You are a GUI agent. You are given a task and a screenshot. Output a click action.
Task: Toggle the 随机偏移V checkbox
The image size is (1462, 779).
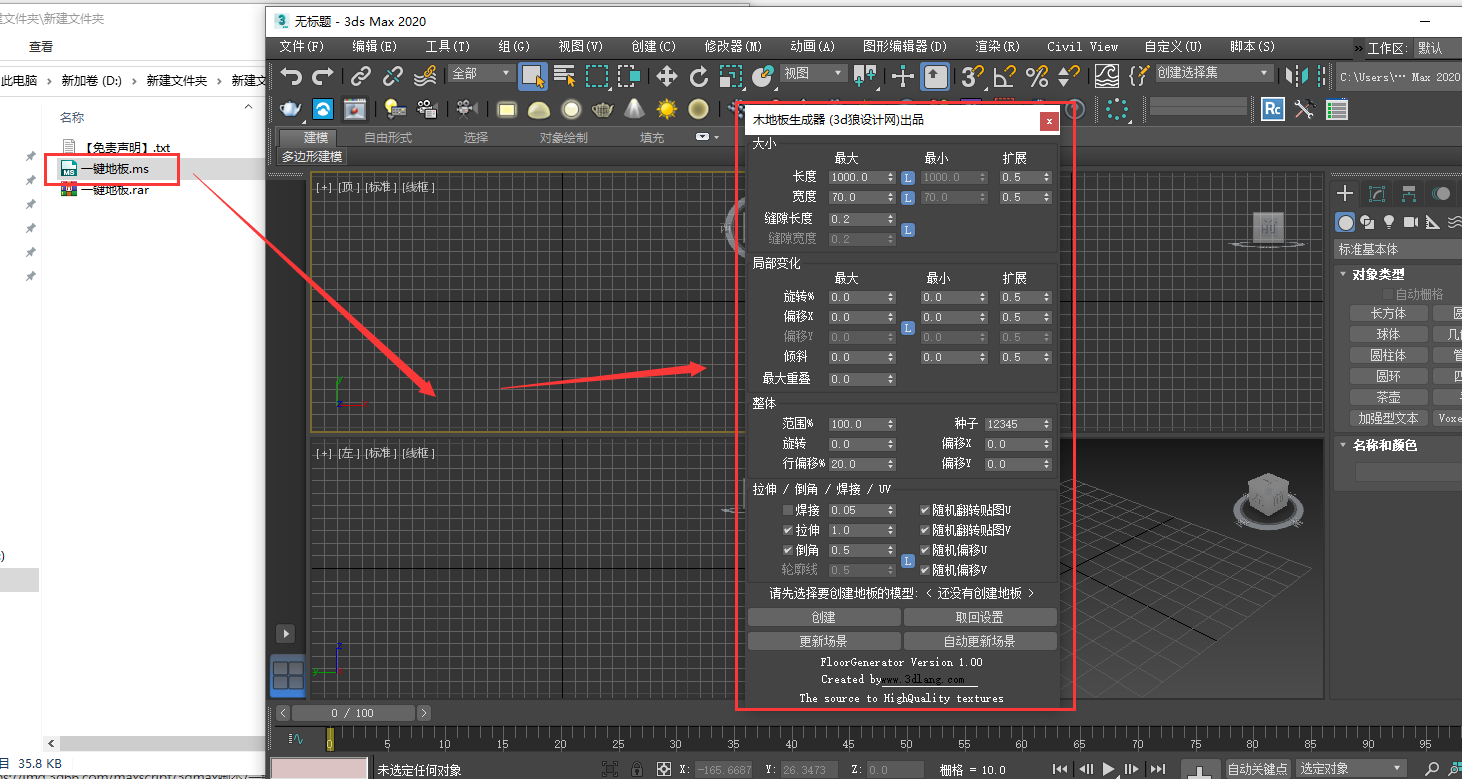(925, 570)
